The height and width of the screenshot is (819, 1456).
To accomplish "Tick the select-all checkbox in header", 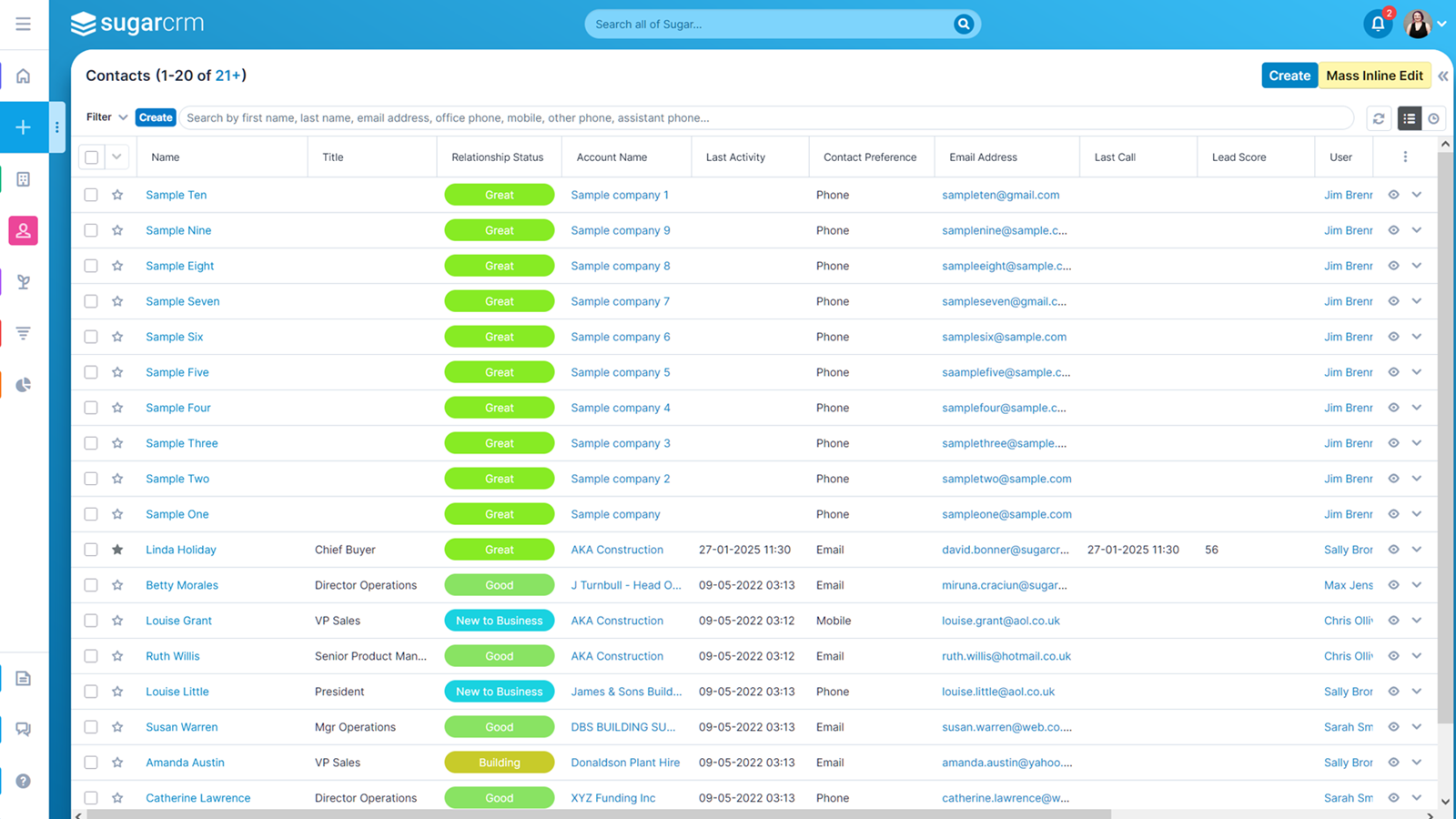I will click(x=92, y=157).
